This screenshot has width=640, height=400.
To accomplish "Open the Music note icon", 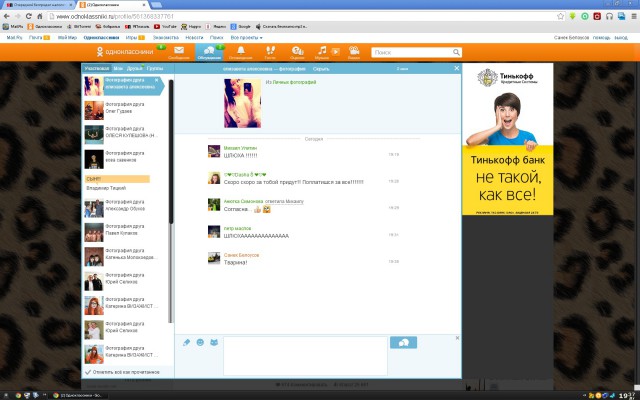I will [x=322, y=52].
